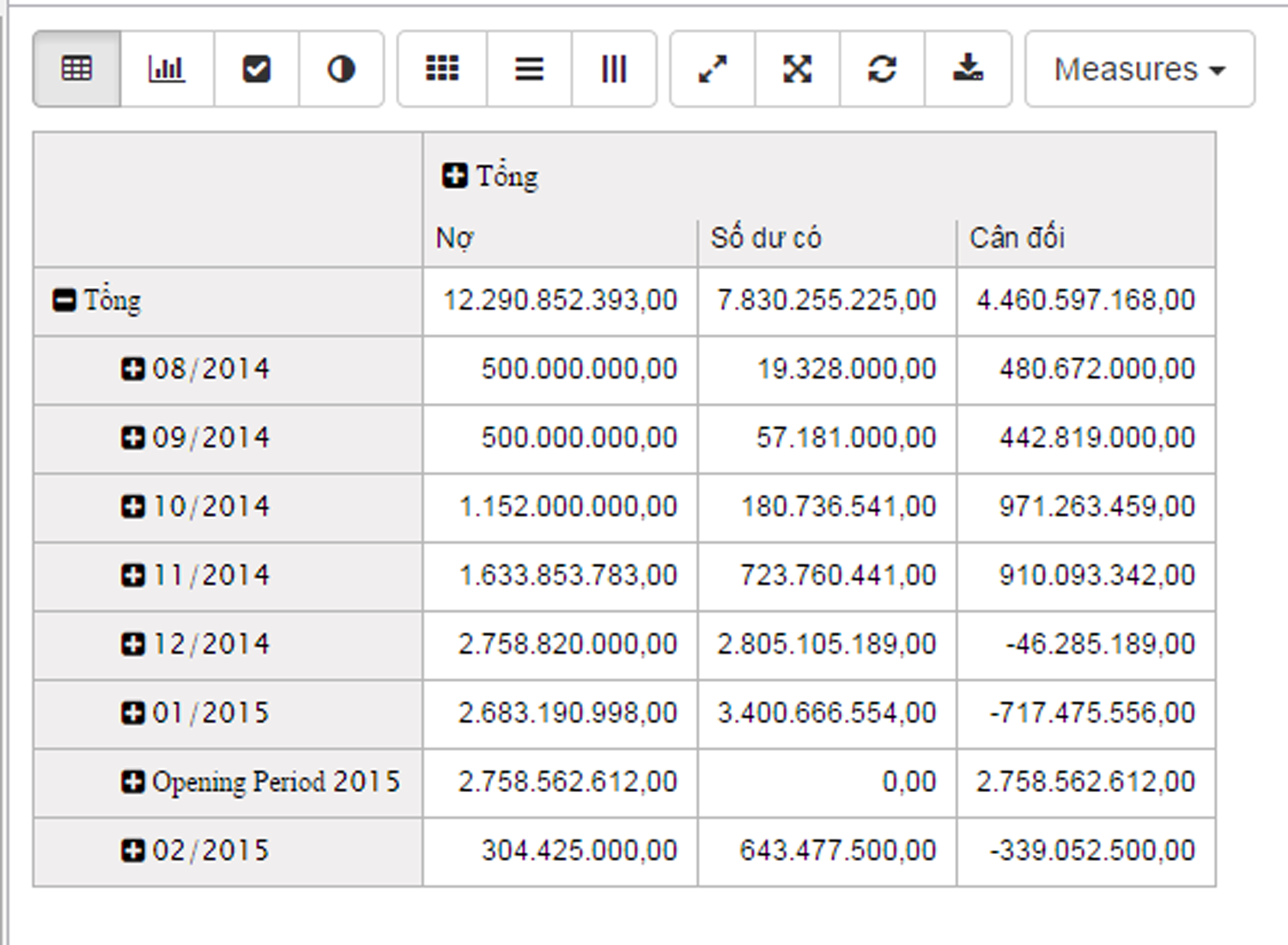1288x945 pixels.
Task: Click cell 1.152.000.000,00
Action: click(x=568, y=506)
